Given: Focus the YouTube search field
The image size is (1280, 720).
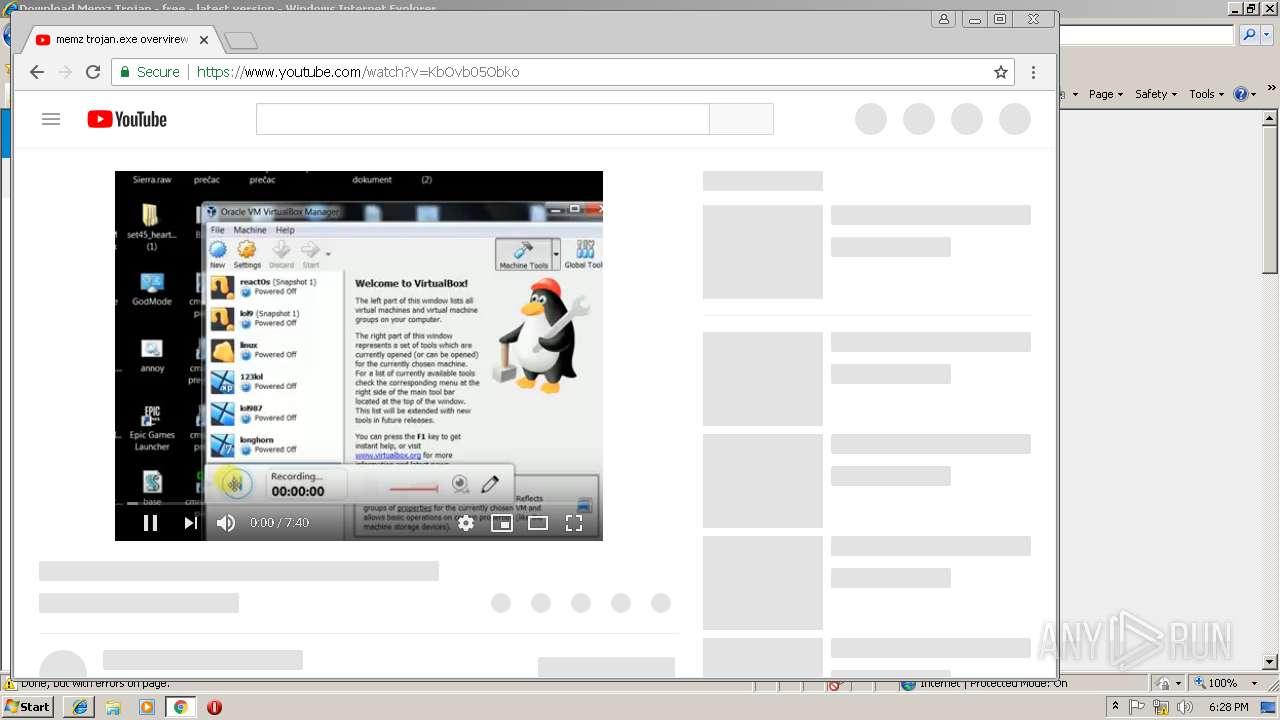Looking at the screenshot, I should click(x=482, y=119).
